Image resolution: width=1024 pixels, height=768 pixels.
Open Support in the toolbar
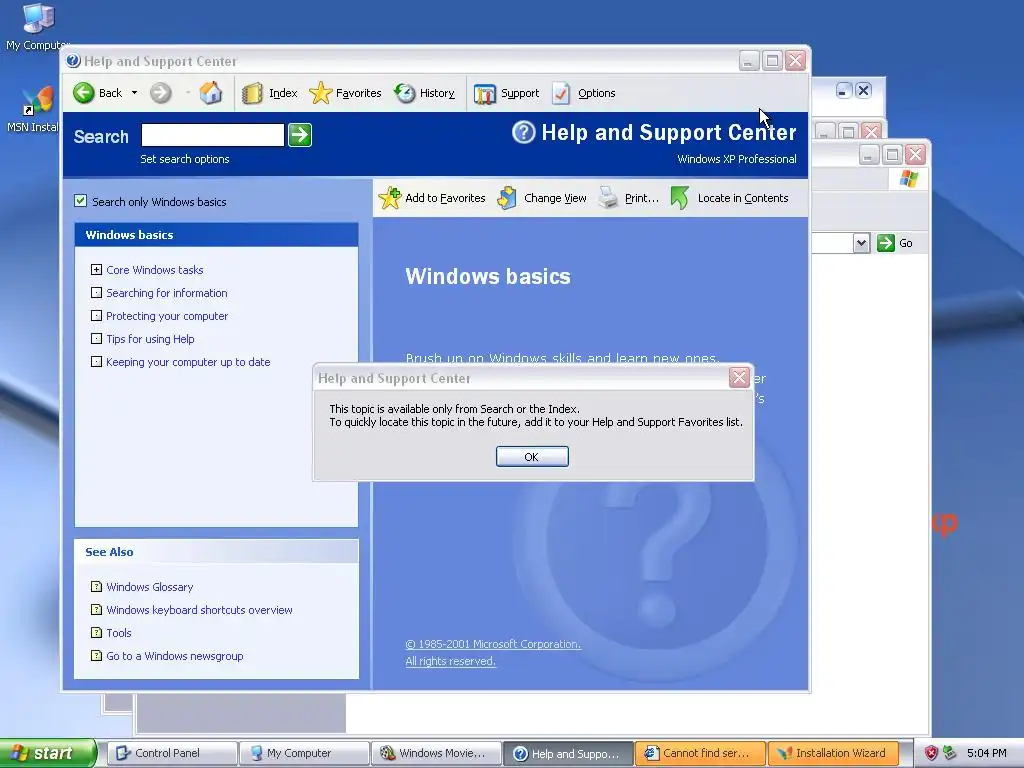[x=507, y=93]
